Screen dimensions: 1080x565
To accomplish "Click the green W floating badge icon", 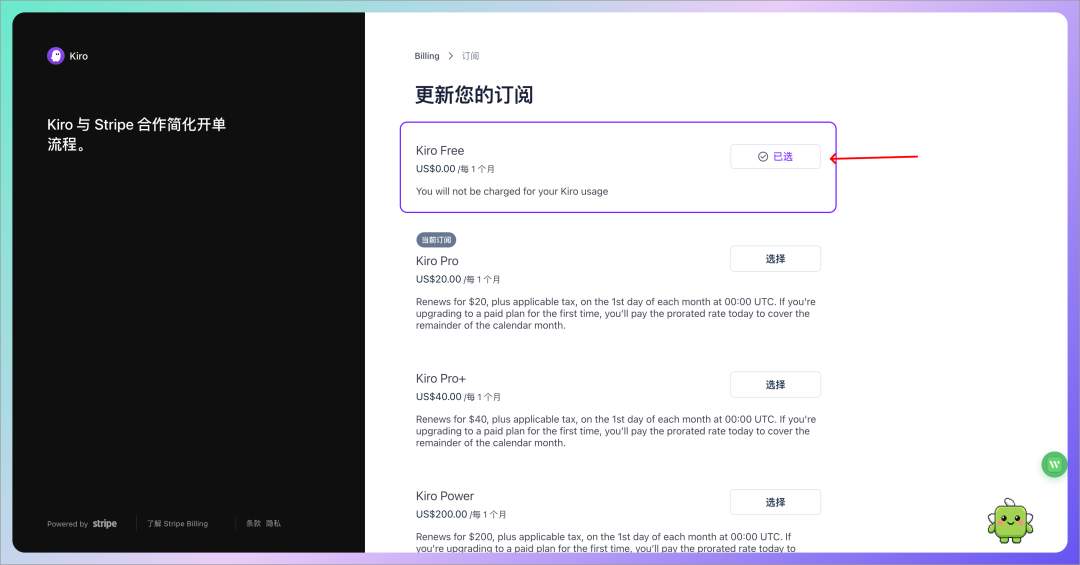I will tap(1054, 465).
